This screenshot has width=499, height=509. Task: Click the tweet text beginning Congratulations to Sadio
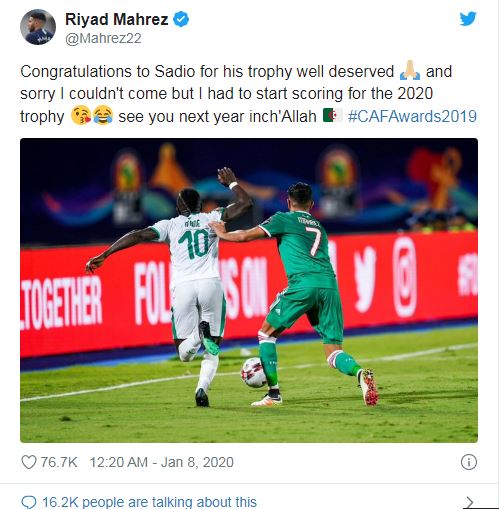click(248, 94)
